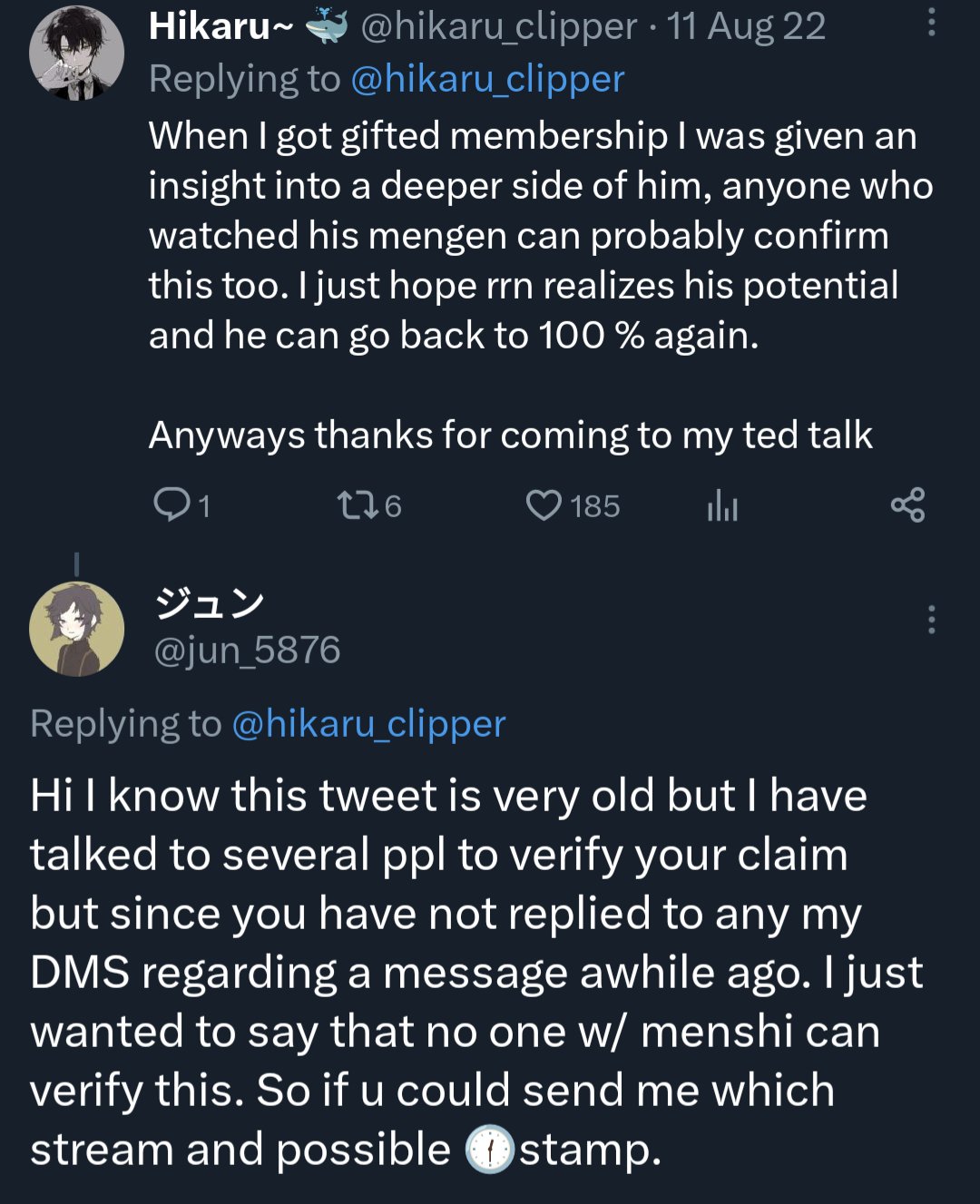Open the @jun_5876 handle

click(x=247, y=651)
